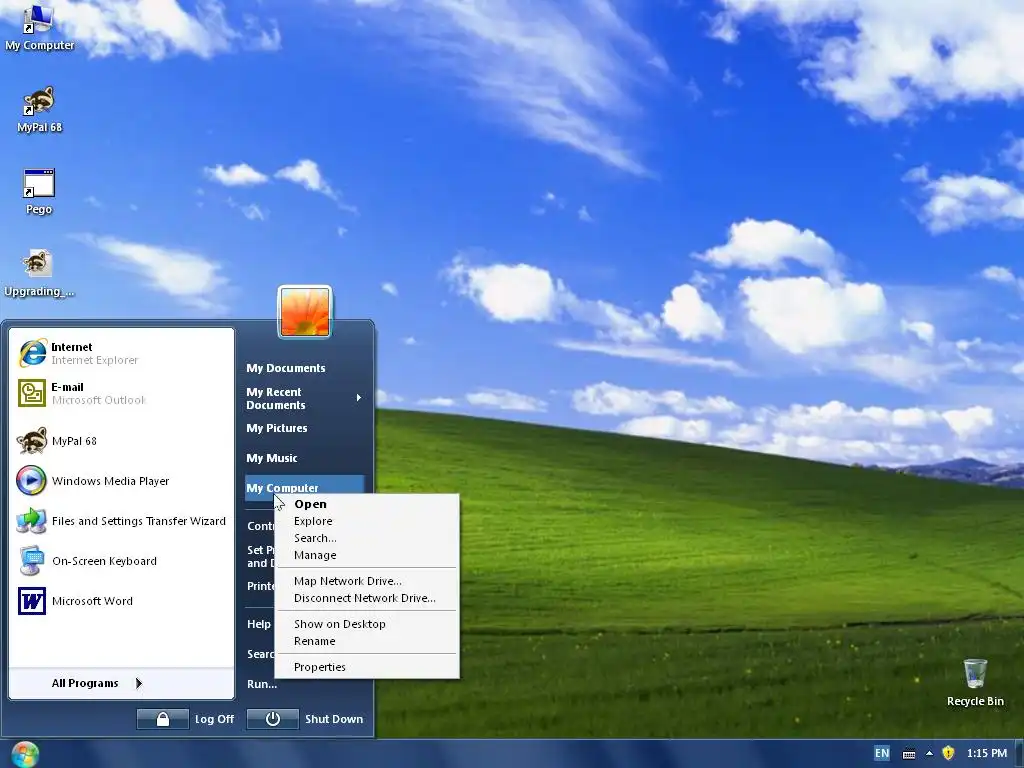Viewport: 1024px width, 768px height.
Task: Select the Upgrading_ desktop file icon
Action: pyautogui.click(x=38, y=273)
